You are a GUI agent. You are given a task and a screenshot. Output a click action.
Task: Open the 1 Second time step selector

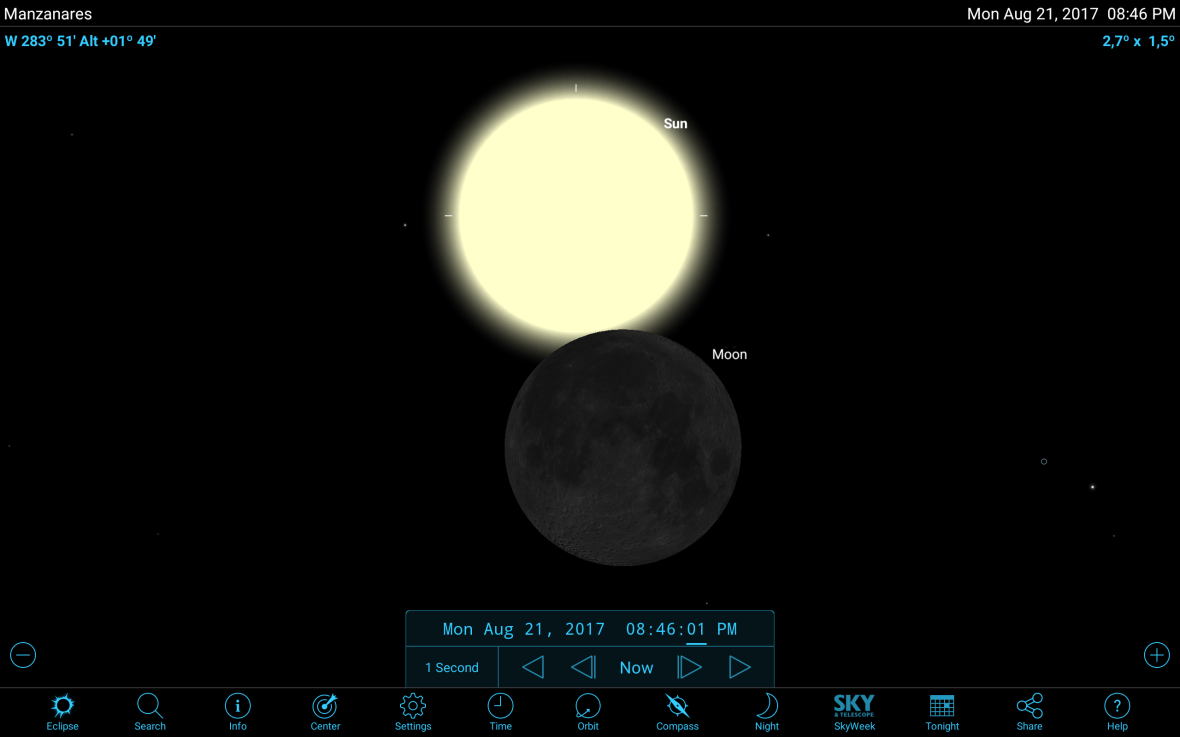[x=451, y=666]
